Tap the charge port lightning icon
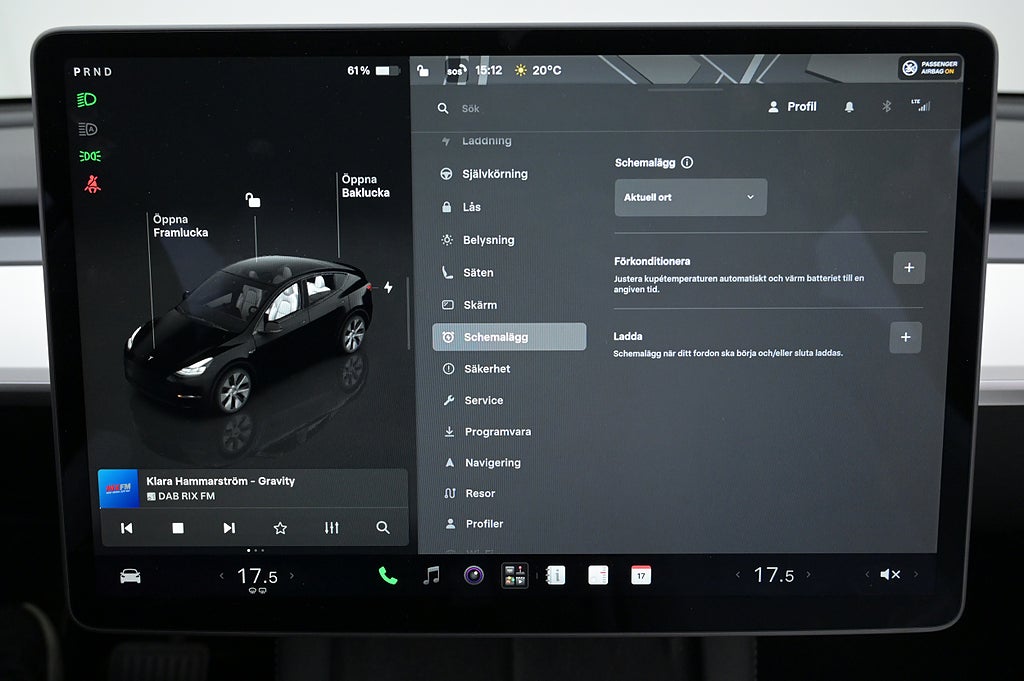Image resolution: width=1024 pixels, height=681 pixels. (388, 287)
